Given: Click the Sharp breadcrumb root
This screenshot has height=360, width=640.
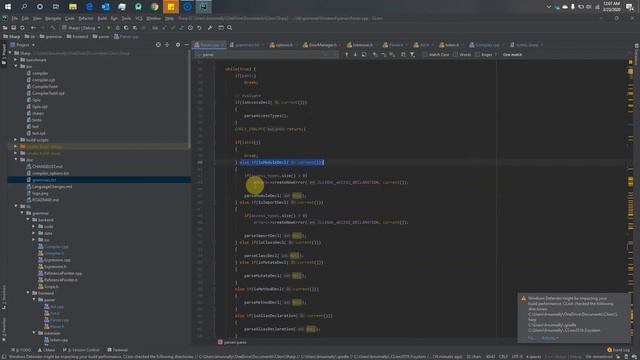Looking at the screenshot, I should tap(11, 36).
